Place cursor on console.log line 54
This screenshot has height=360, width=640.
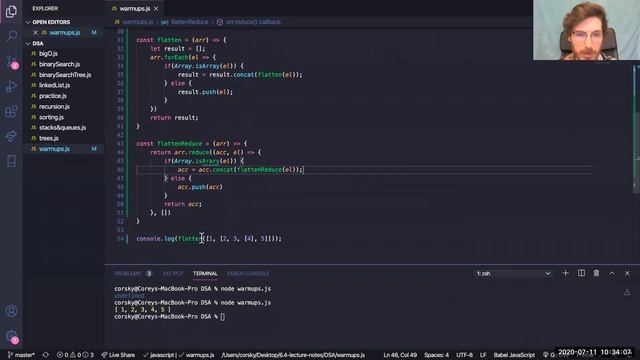point(209,238)
